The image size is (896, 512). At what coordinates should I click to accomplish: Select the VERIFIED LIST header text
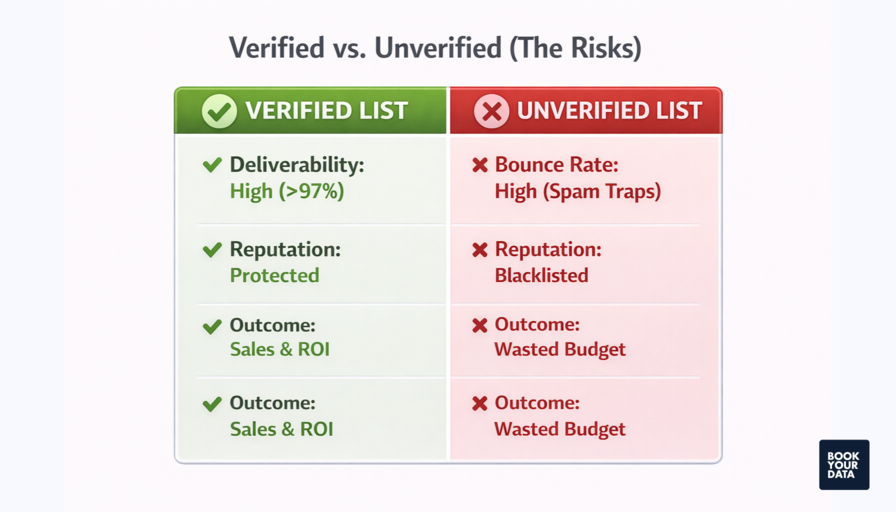point(327,111)
